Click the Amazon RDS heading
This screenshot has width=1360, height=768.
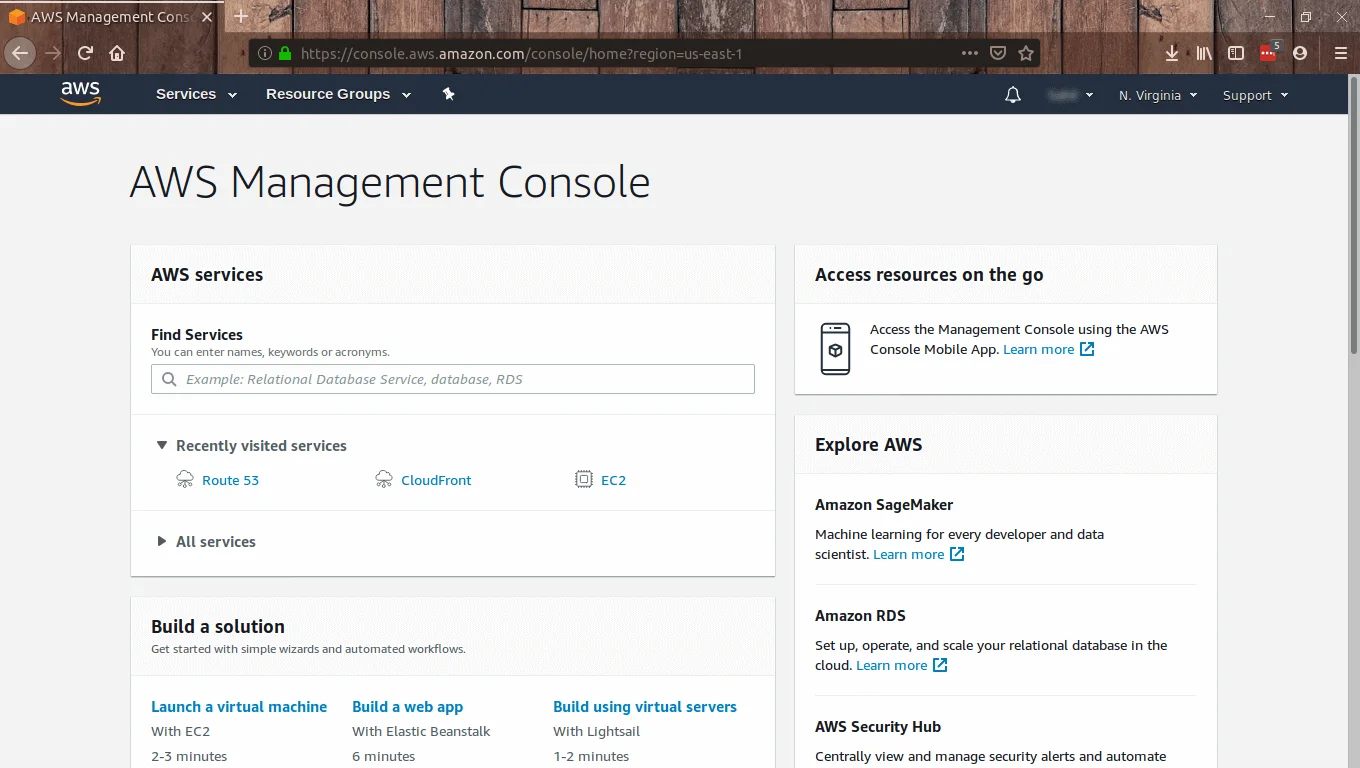[860, 616]
